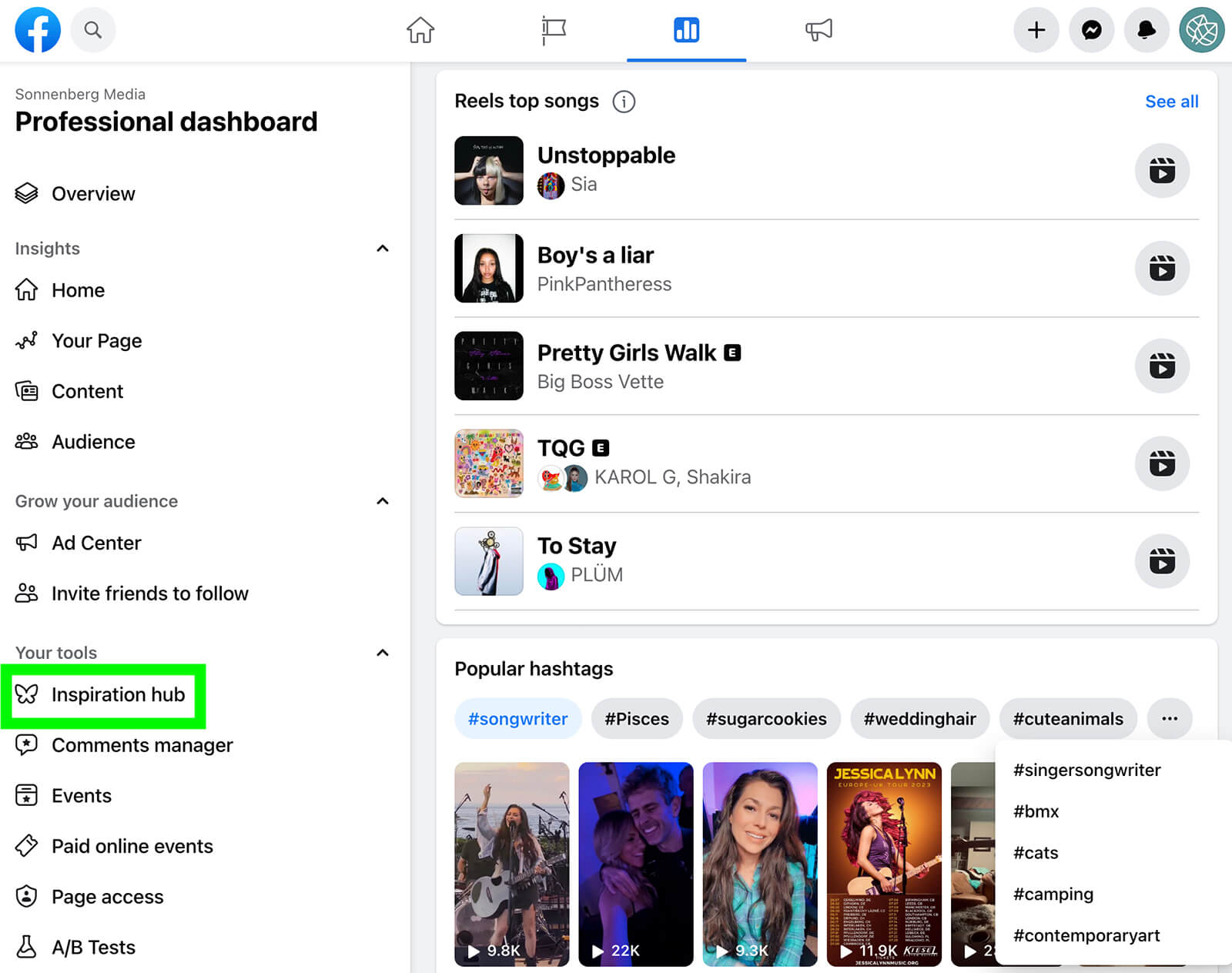The width and height of the screenshot is (1232, 973).
Task: Open Messenger from the top bar
Action: tap(1092, 30)
